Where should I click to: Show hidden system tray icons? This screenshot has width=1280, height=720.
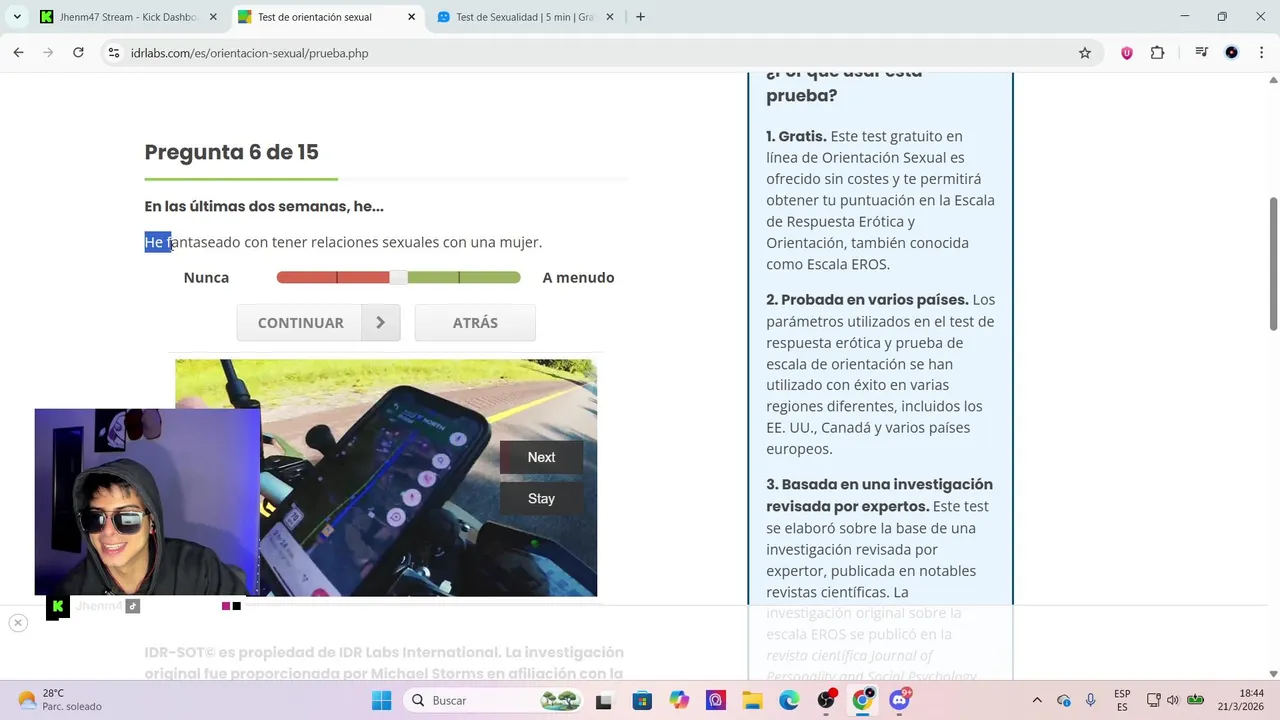tap(1037, 700)
